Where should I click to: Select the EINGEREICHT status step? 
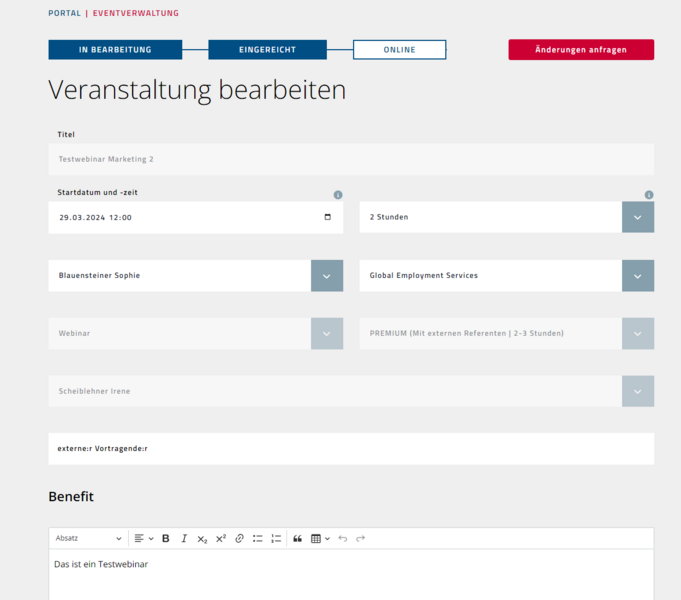point(268,50)
